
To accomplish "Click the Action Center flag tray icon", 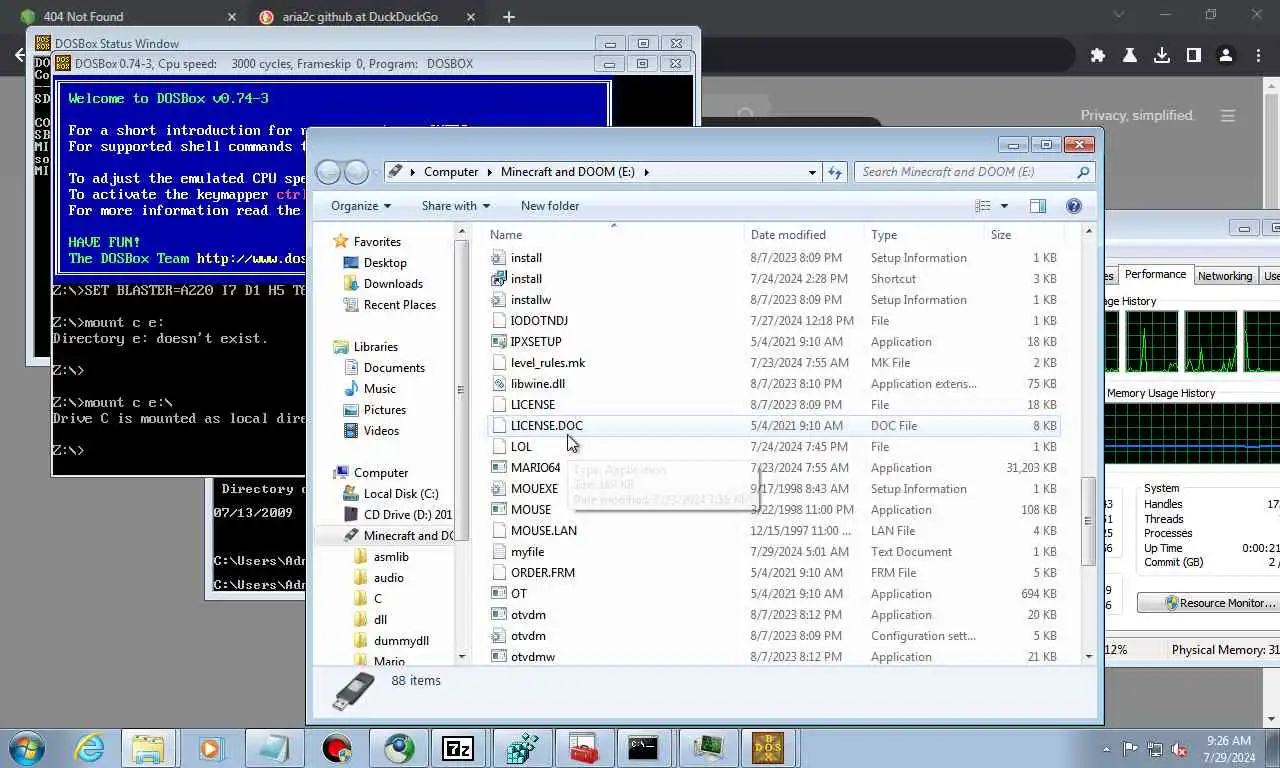I will [x=1131, y=748].
